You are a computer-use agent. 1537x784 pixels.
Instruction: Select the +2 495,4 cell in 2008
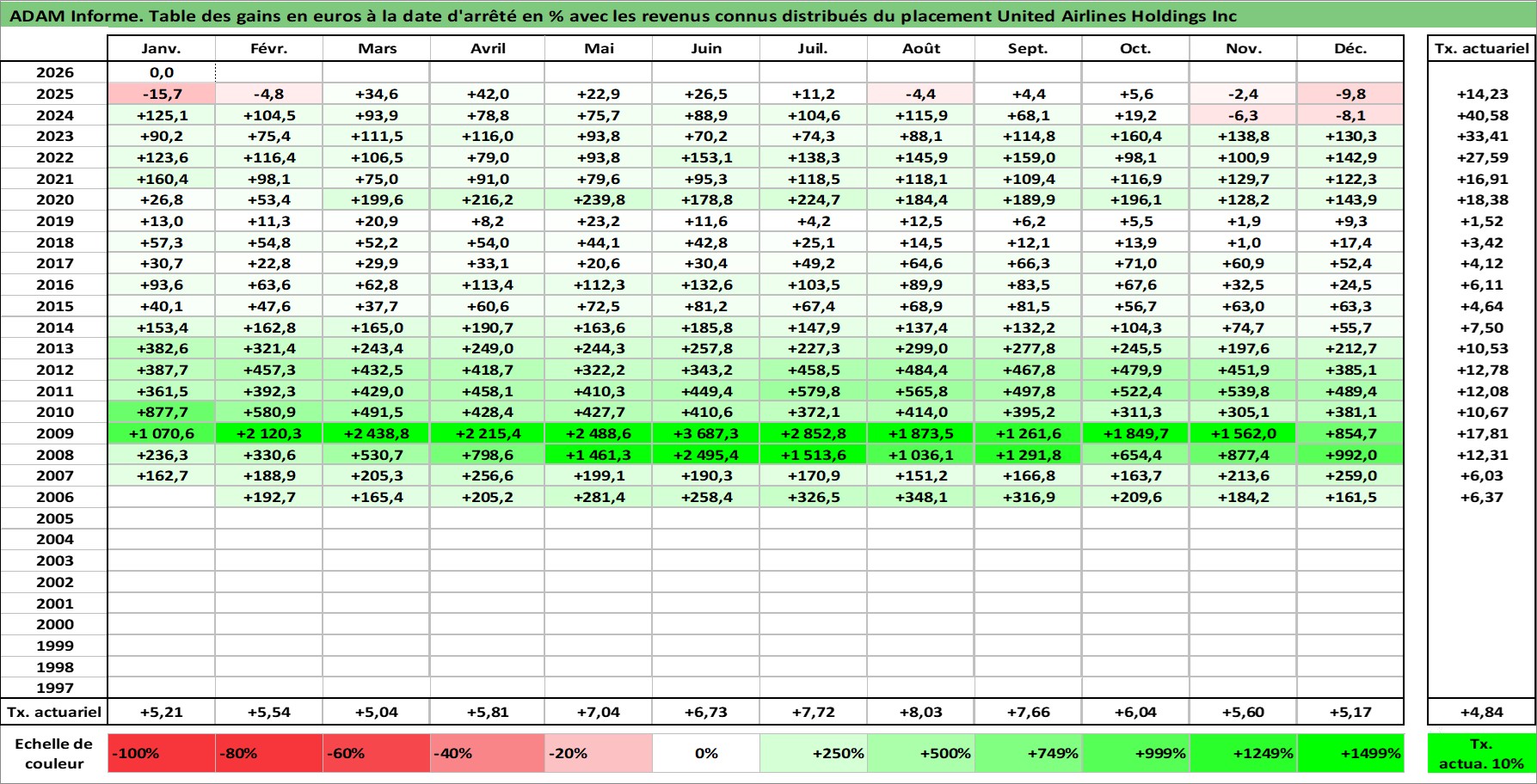tap(706, 455)
